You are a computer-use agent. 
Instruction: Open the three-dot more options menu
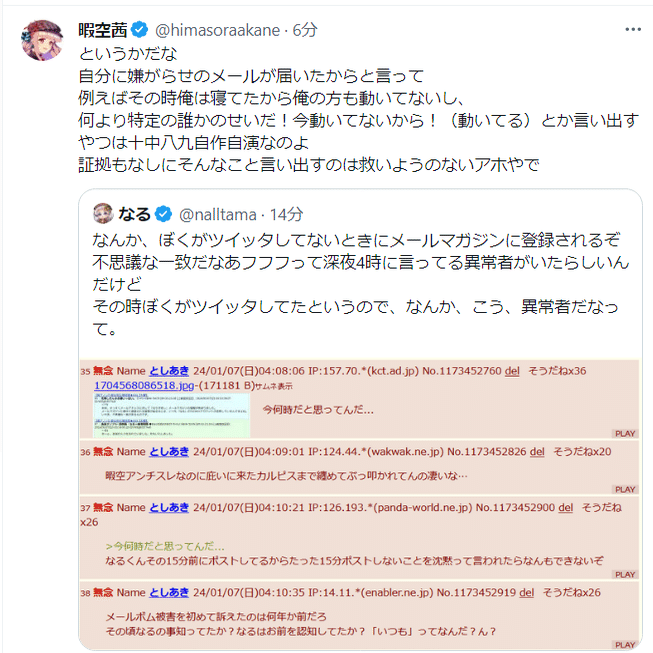tap(633, 30)
